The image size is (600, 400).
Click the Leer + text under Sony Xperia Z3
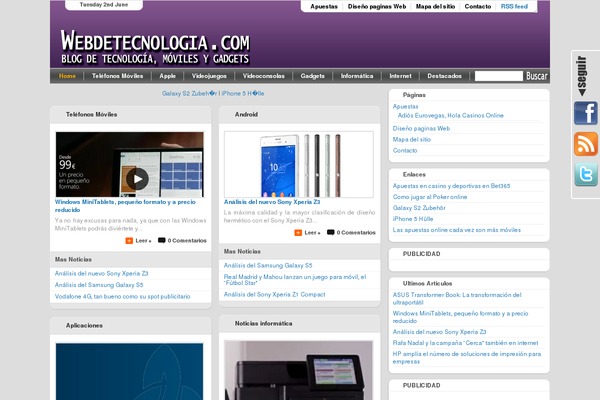[313, 233]
